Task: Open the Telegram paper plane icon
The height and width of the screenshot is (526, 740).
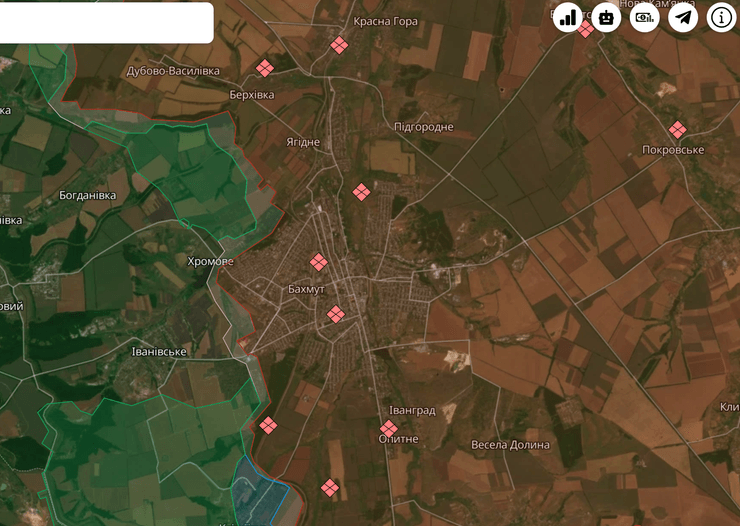Action: pyautogui.click(x=683, y=17)
